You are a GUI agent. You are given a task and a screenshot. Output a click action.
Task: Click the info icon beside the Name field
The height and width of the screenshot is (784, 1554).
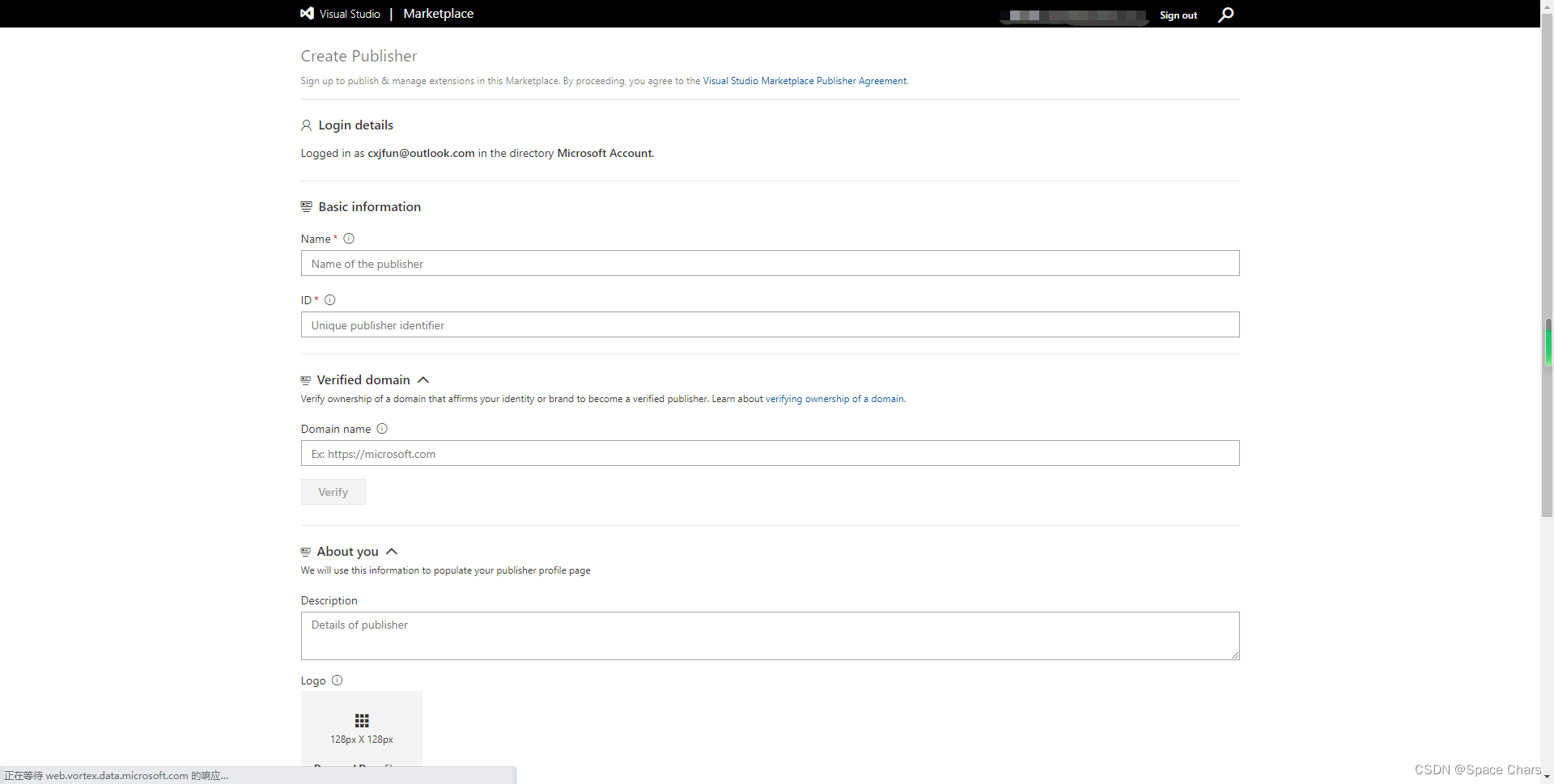(348, 238)
